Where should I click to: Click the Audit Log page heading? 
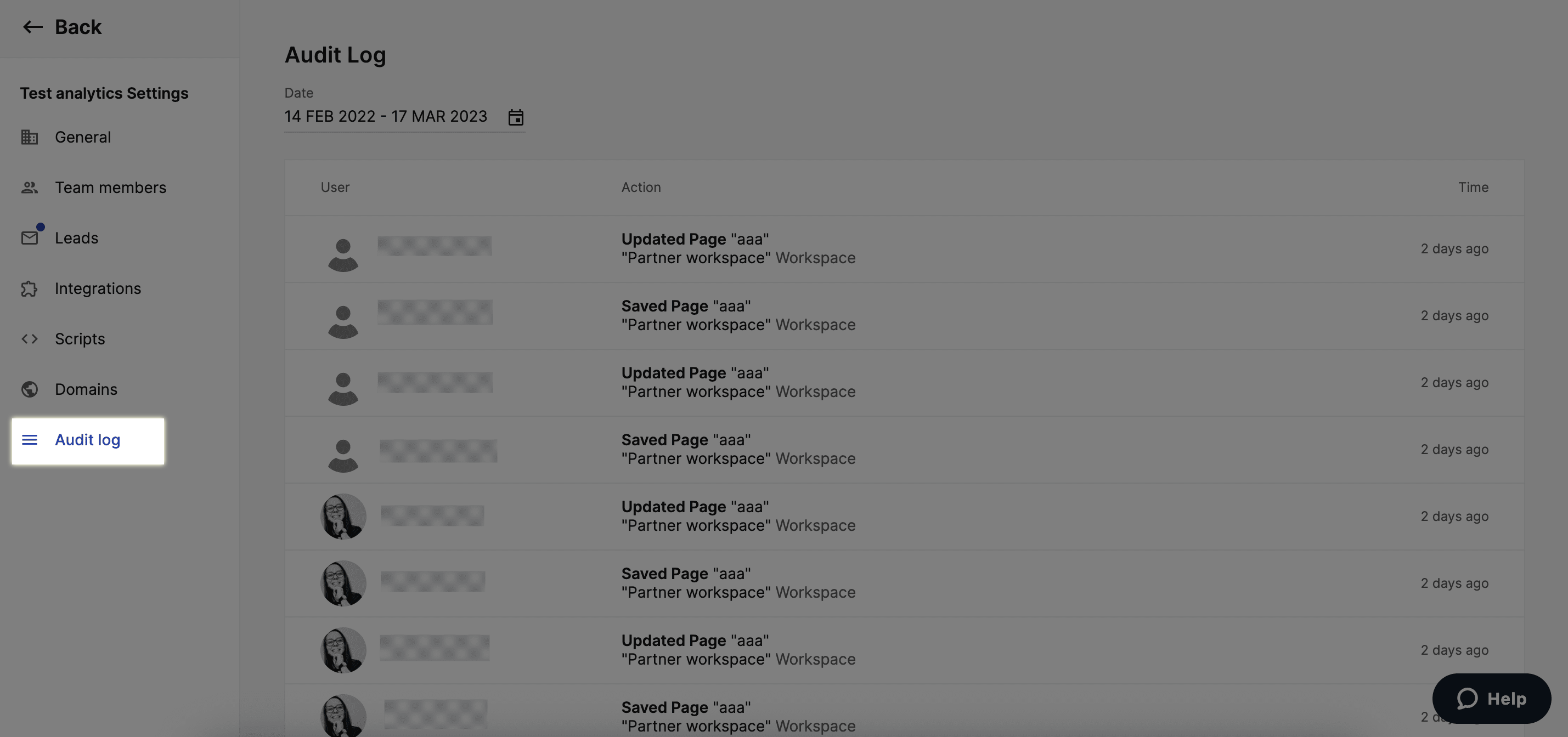[x=335, y=55]
